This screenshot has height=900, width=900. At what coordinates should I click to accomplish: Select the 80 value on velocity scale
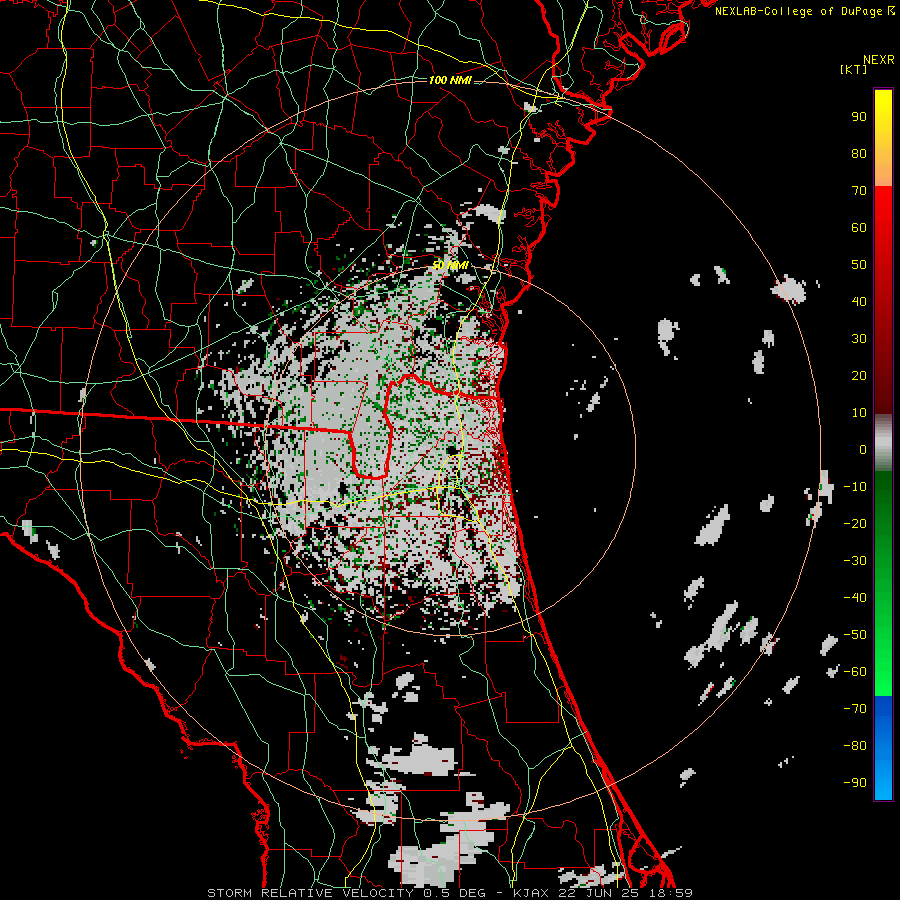(859, 153)
